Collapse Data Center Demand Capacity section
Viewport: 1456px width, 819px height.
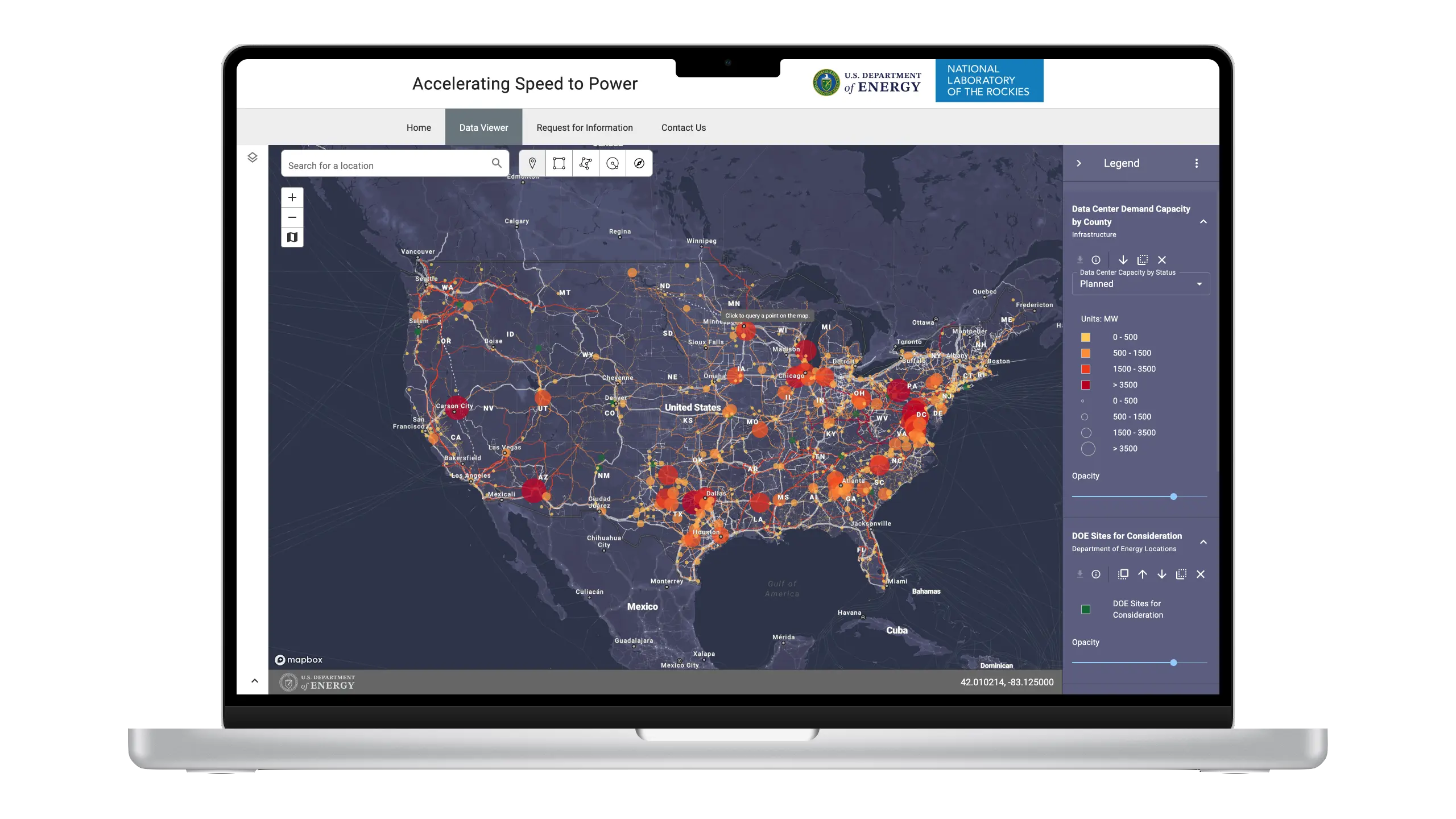1203,222
